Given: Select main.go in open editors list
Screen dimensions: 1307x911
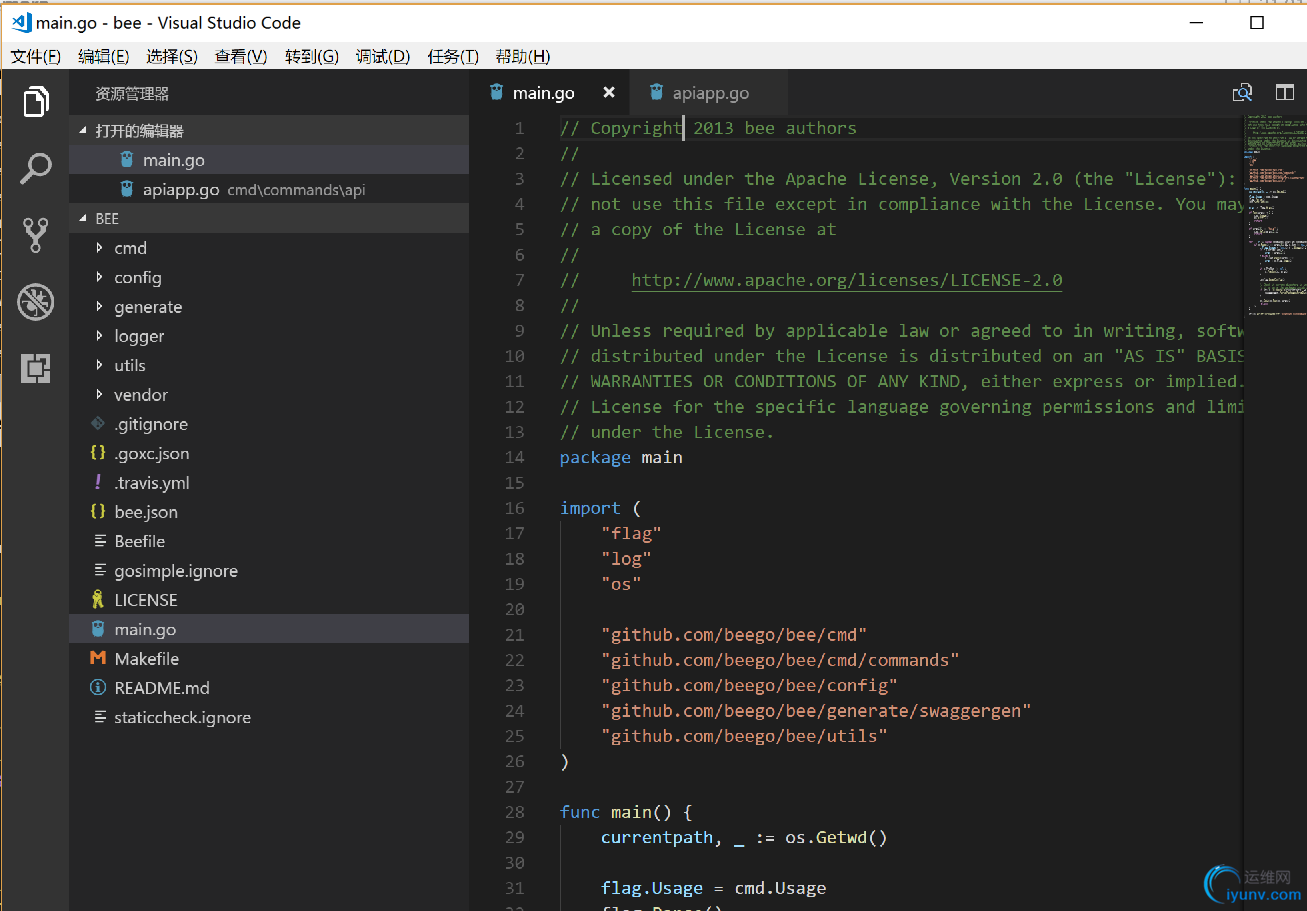Looking at the screenshot, I should tap(269, 160).
